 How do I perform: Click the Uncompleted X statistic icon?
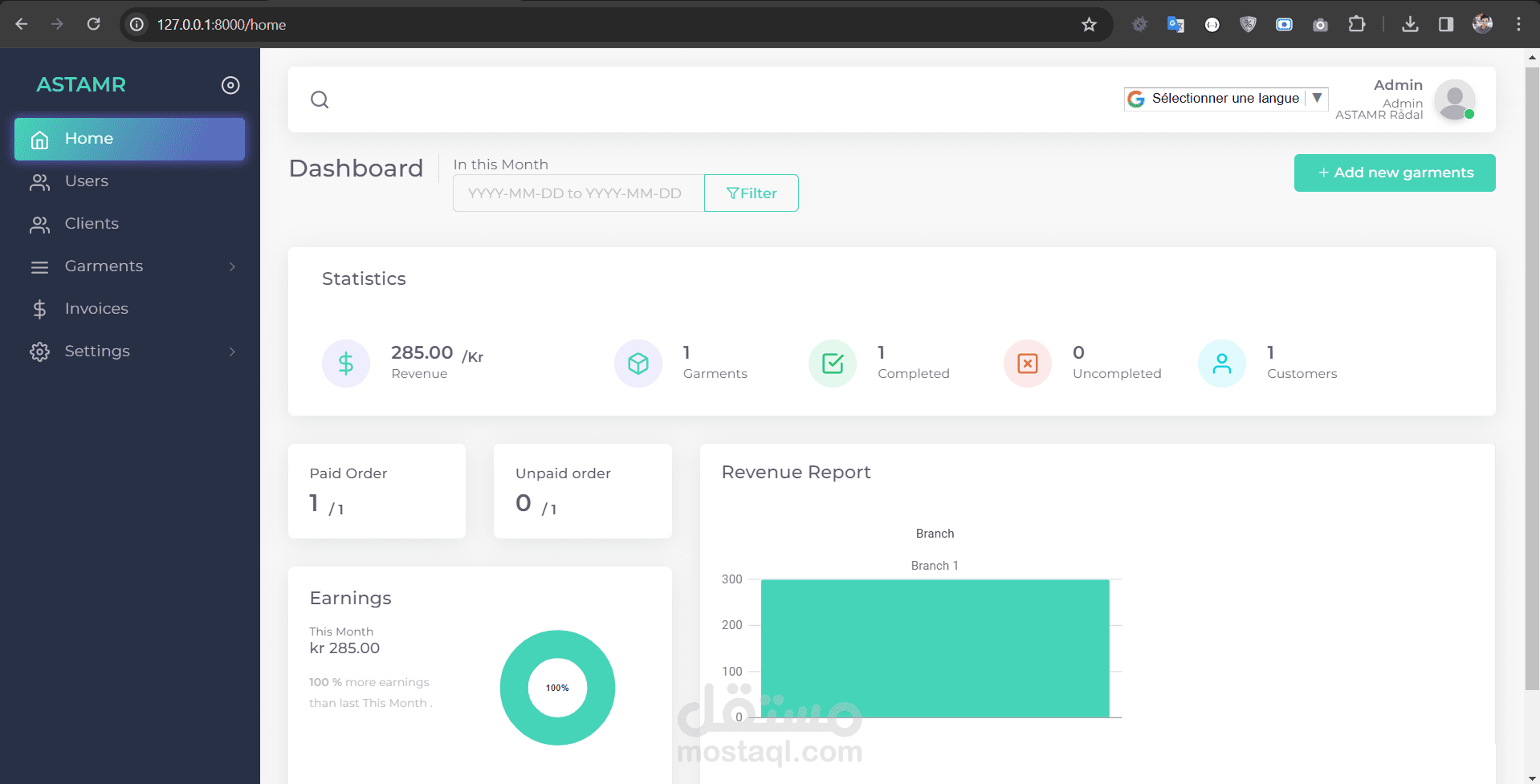pyautogui.click(x=1028, y=364)
